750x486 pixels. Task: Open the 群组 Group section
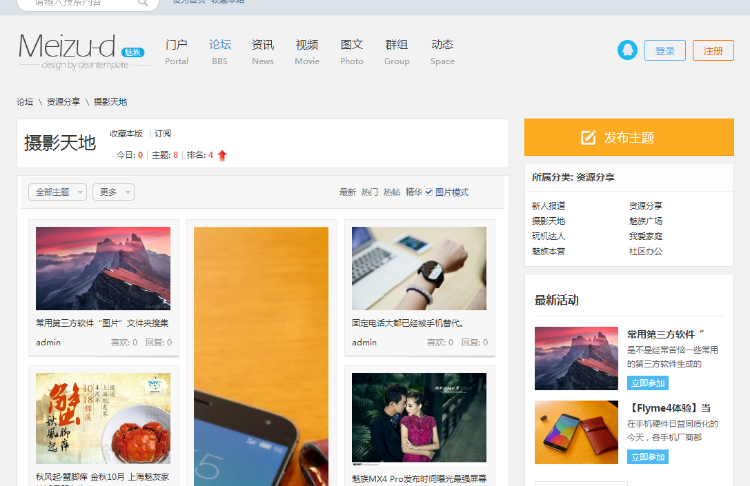tap(397, 52)
